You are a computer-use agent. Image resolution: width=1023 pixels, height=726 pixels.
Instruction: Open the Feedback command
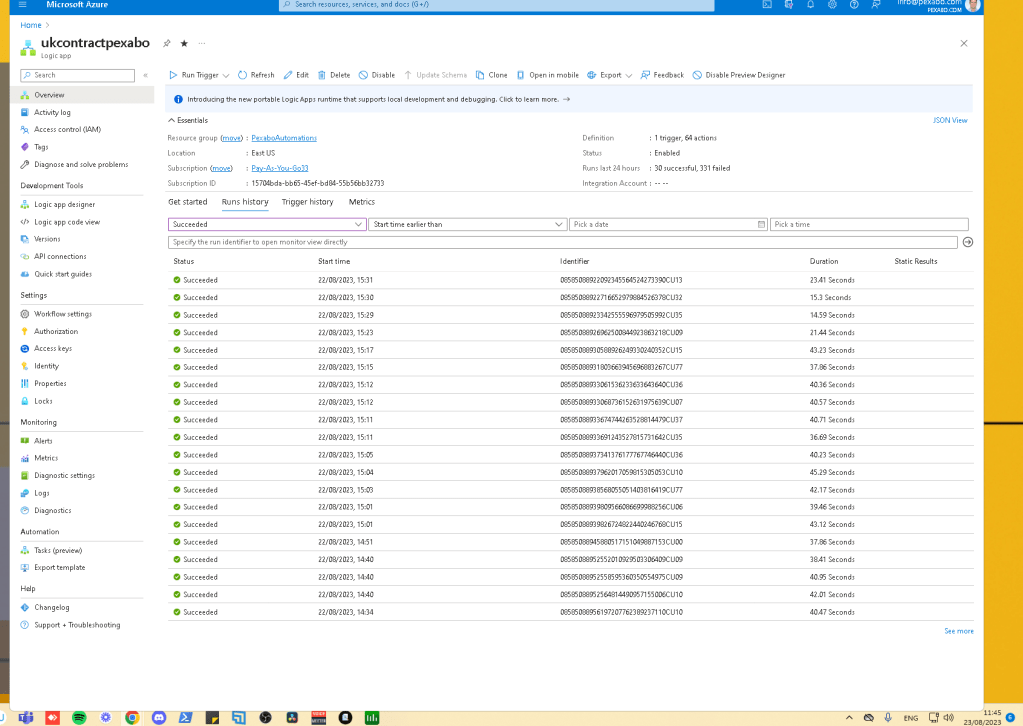coord(662,75)
